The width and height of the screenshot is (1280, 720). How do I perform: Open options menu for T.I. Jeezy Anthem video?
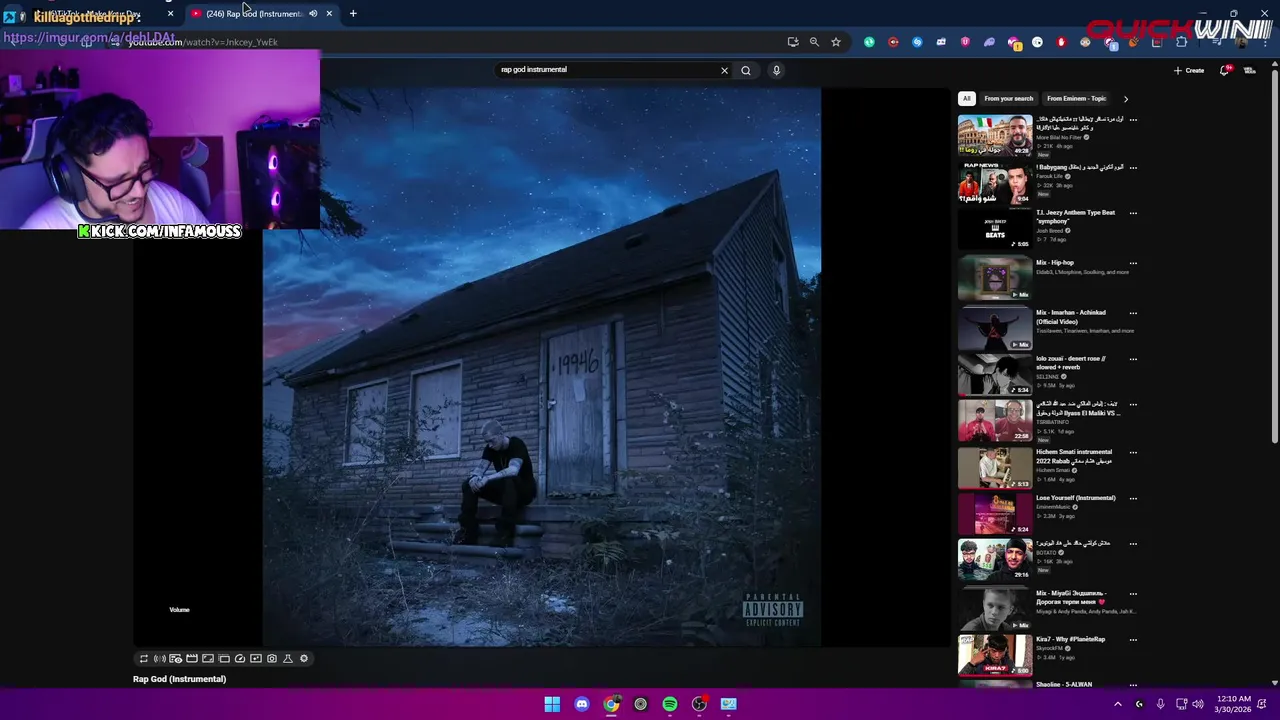click(1133, 213)
